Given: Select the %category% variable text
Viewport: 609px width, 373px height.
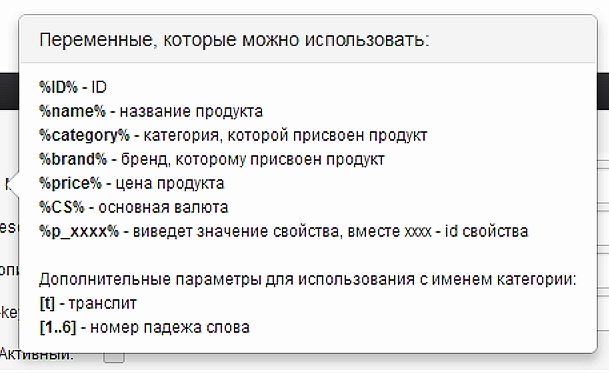Looking at the screenshot, I should (x=84, y=136).
